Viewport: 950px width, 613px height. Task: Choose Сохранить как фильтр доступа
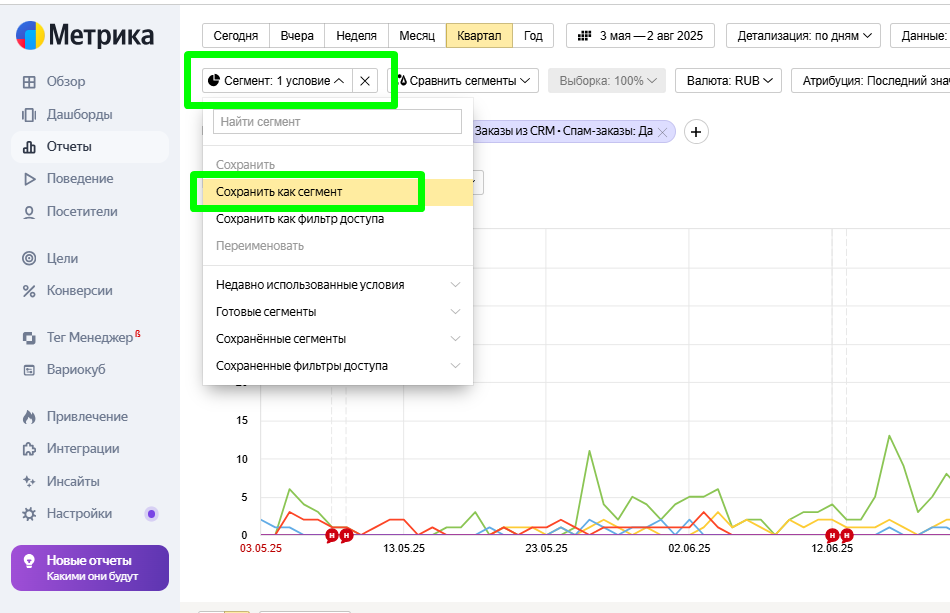299,219
